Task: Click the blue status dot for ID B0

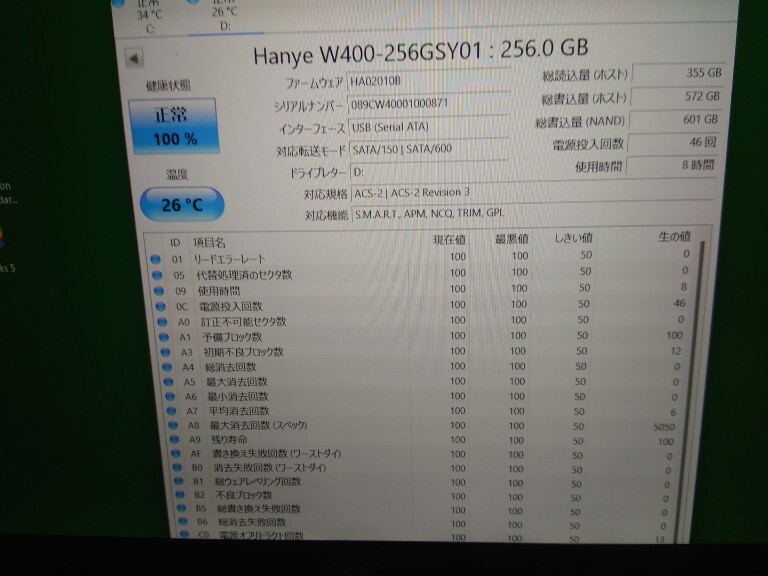Action: [177, 467]
